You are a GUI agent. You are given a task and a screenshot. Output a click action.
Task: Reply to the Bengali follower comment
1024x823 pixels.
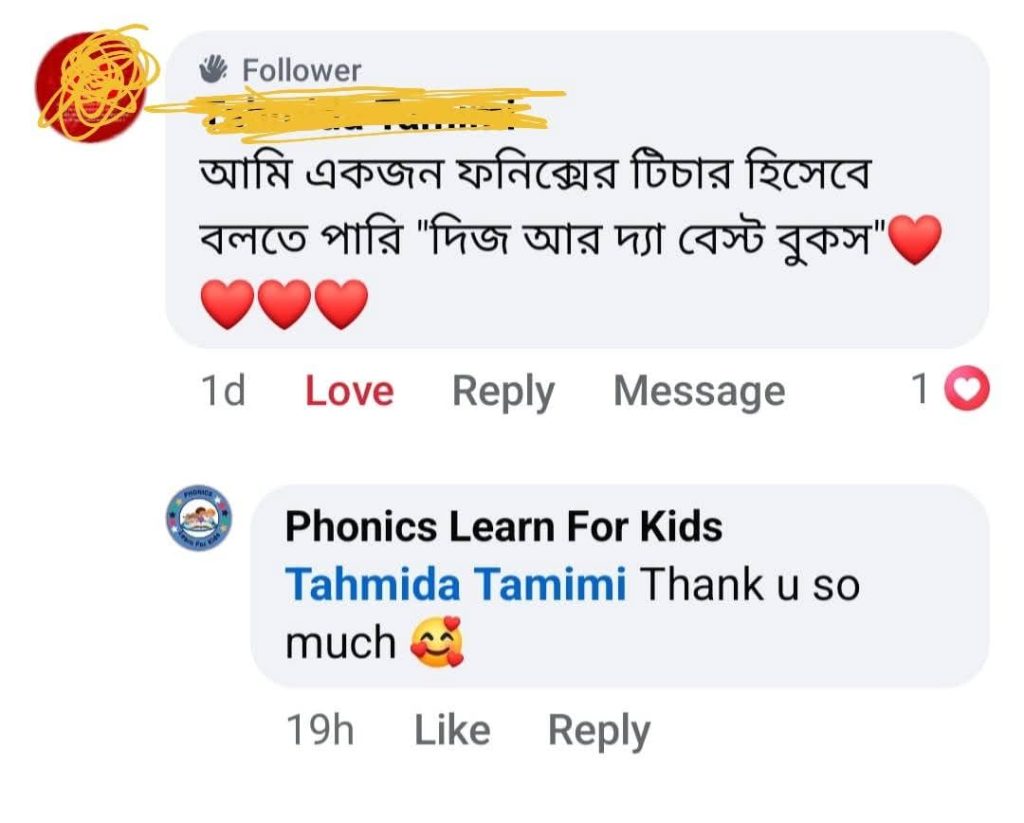pos(503,391)
